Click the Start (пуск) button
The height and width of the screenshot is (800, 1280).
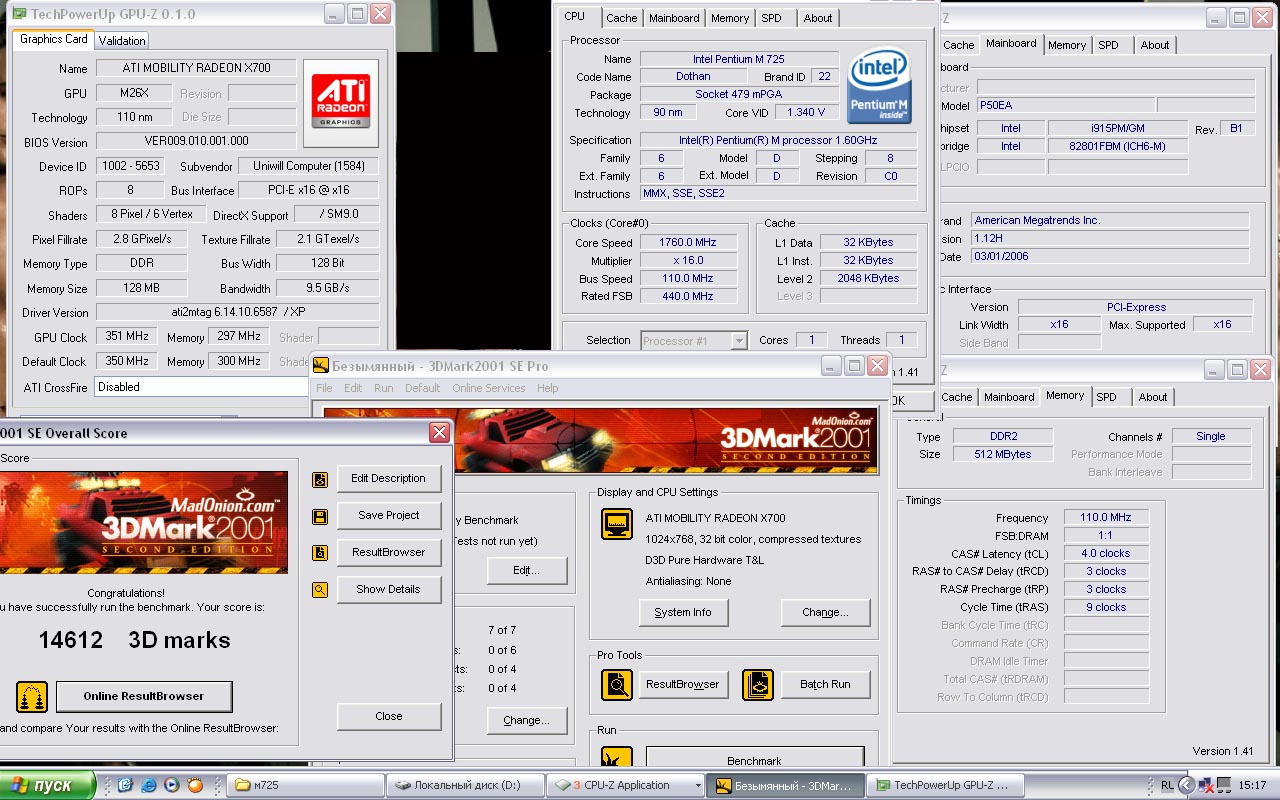(46, 785)
